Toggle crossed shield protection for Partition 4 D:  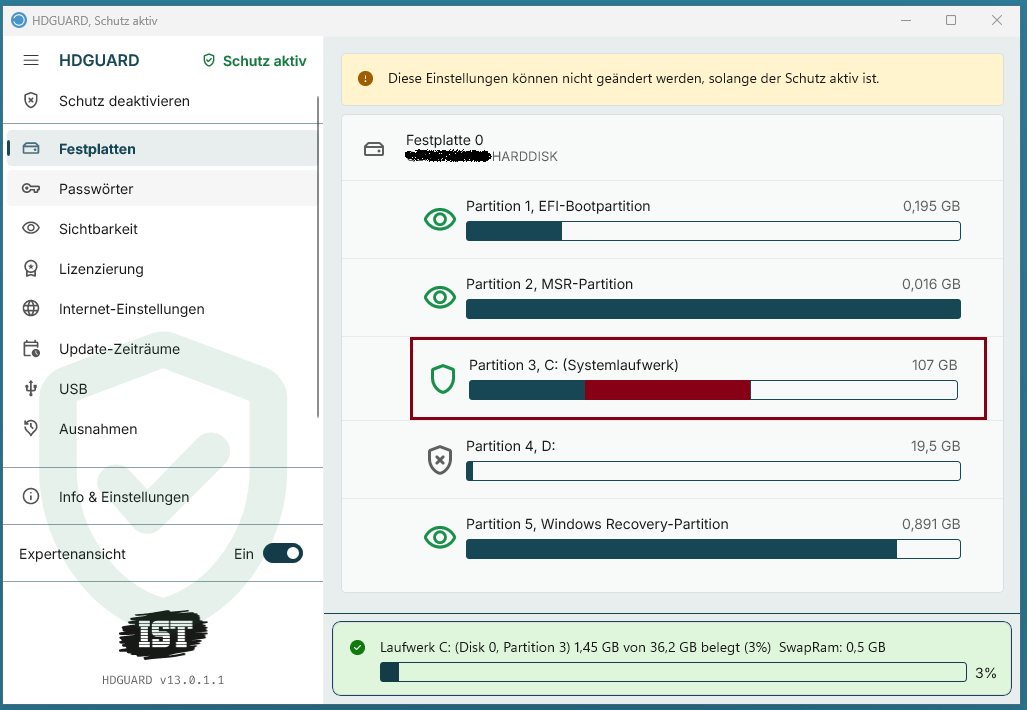(440, 460)
